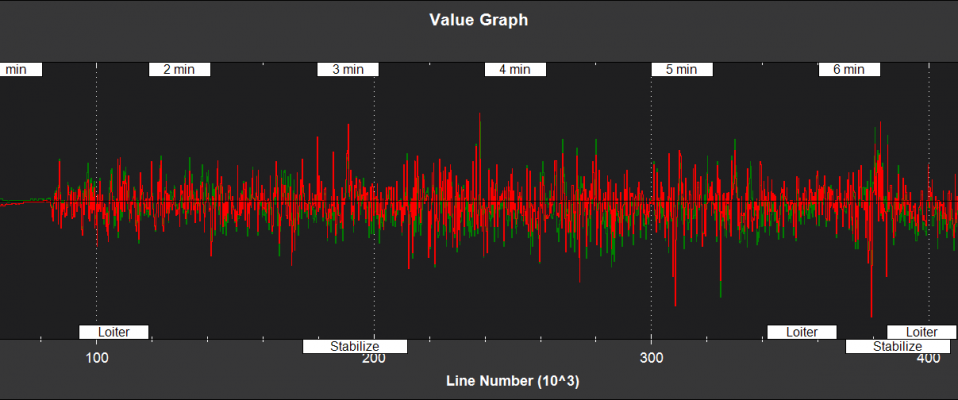The image size is (958, 400).
Task: Select the Loiter label between lines 300 and 400
Action: (802, 332)
